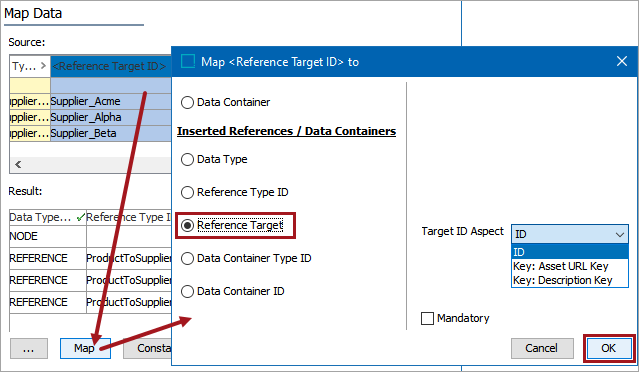Select the Supplier_Beta source cell
The width and height of the screenshot is (639, 372).
(x=111, y=133)
